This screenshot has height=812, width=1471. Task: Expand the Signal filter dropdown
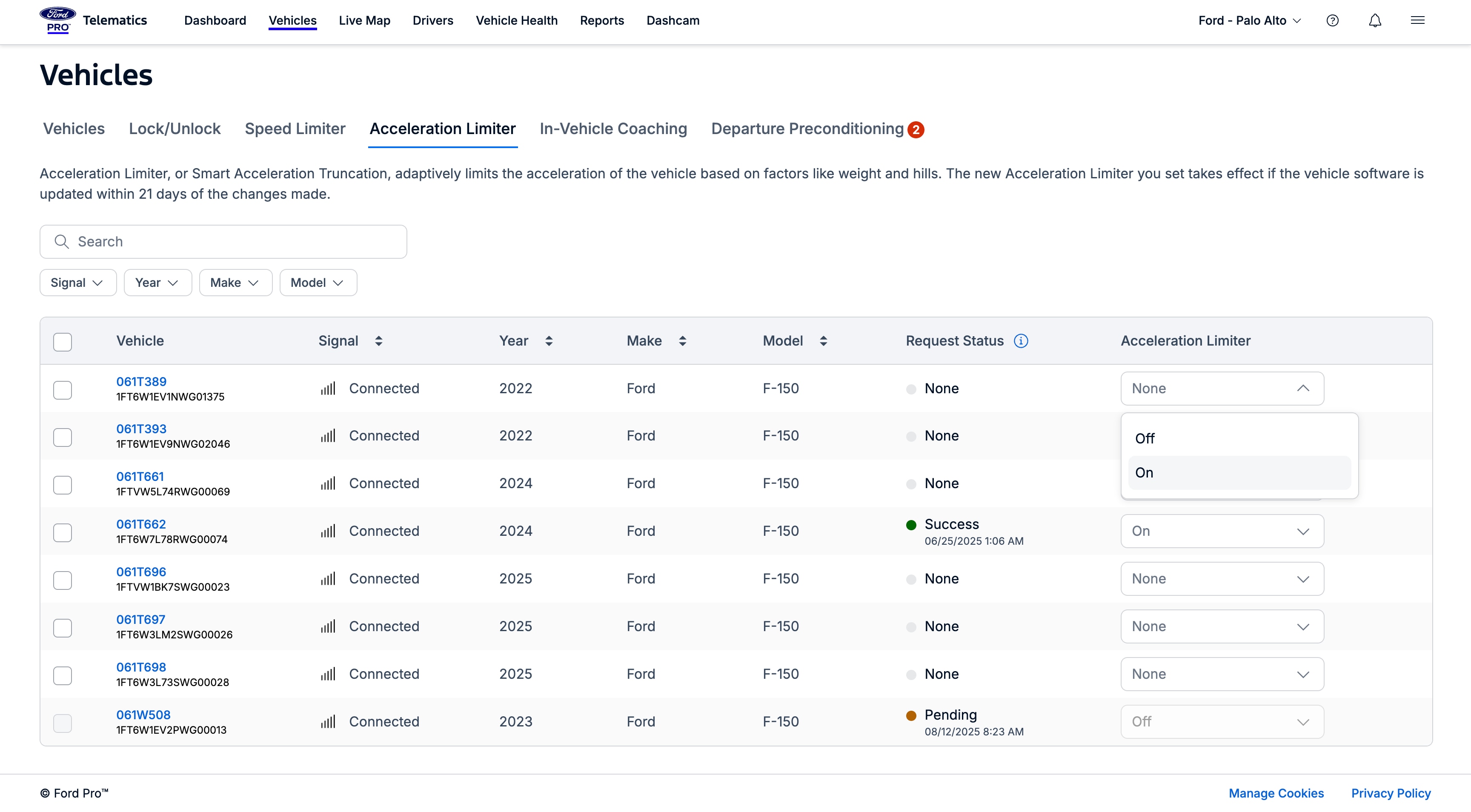(77, 283)
